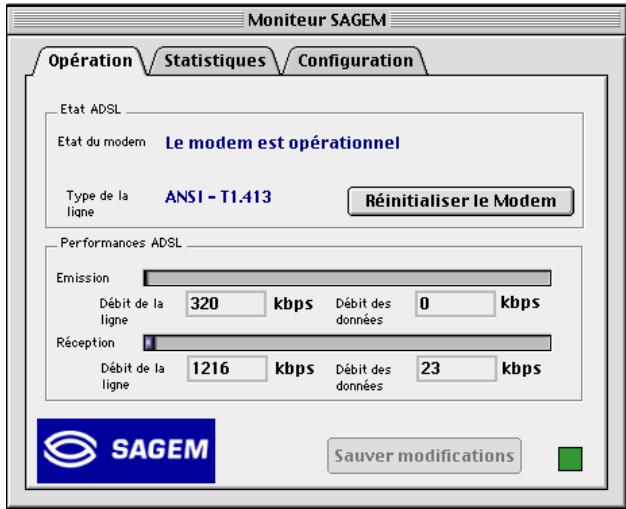The image size is (626, 509).
Task: Click the 'Emission' label
Action: (x=83, y=278)
